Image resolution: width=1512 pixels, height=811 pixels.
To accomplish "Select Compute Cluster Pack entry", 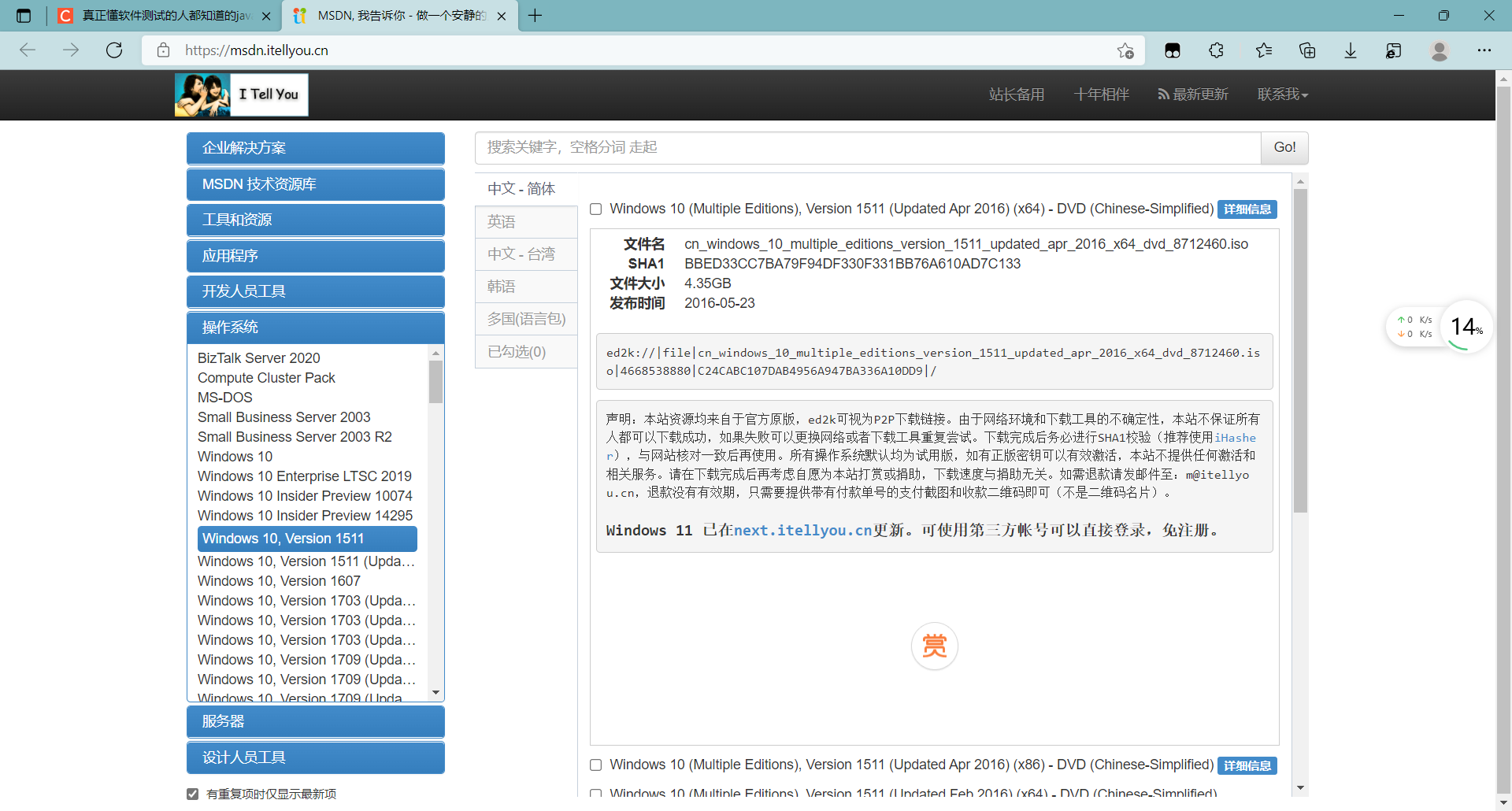I will pyautogui.click(x=266, y=378).
